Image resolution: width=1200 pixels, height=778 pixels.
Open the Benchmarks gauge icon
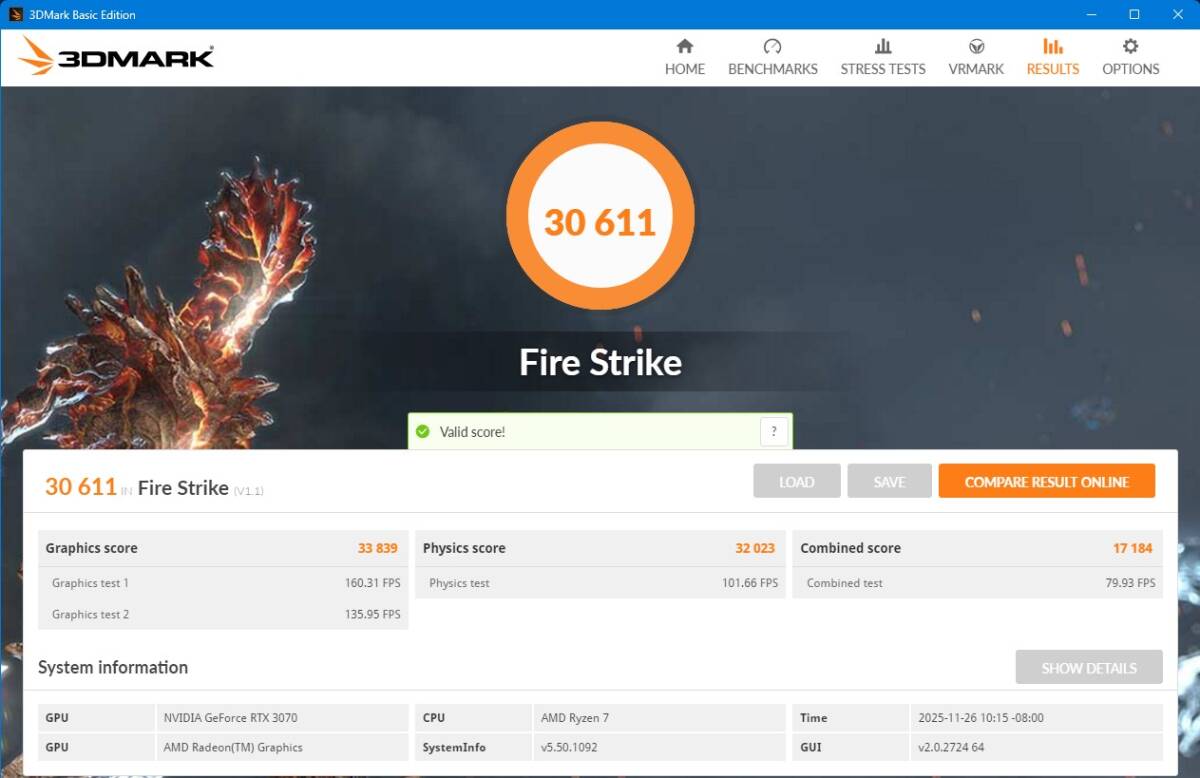pos(772,46)
